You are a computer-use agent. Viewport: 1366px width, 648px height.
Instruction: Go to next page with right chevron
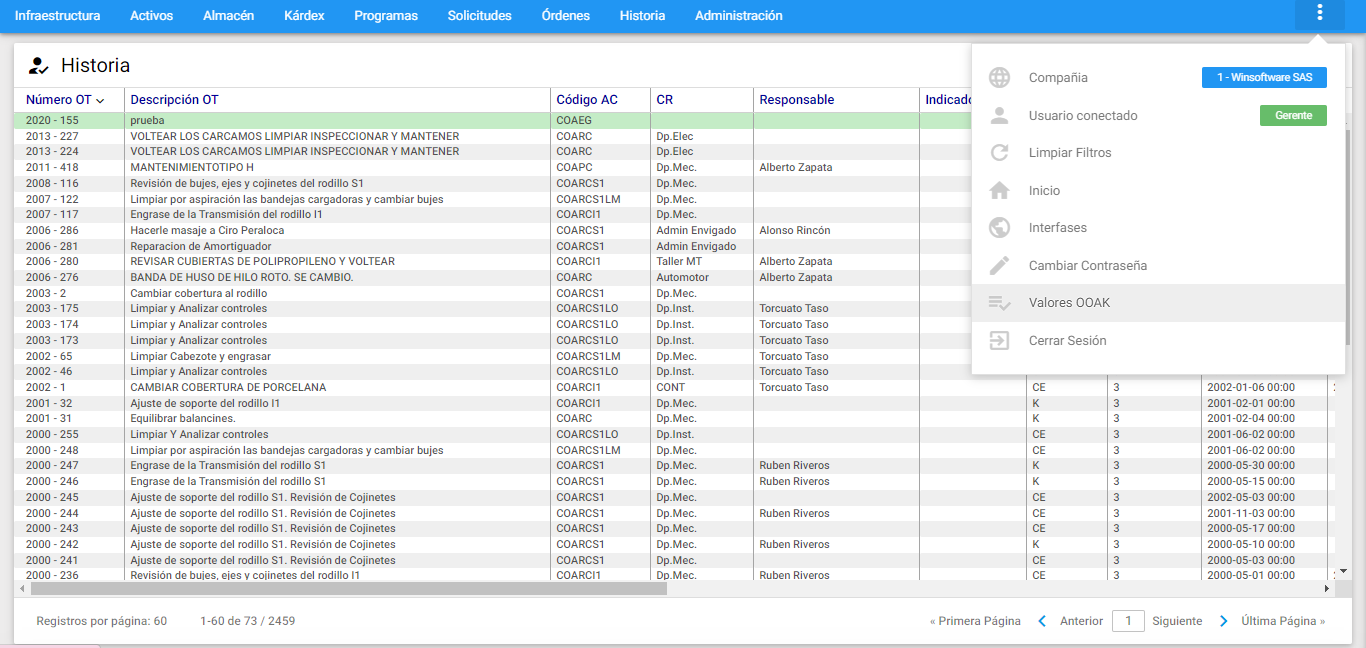click(x=1224, y=621)
